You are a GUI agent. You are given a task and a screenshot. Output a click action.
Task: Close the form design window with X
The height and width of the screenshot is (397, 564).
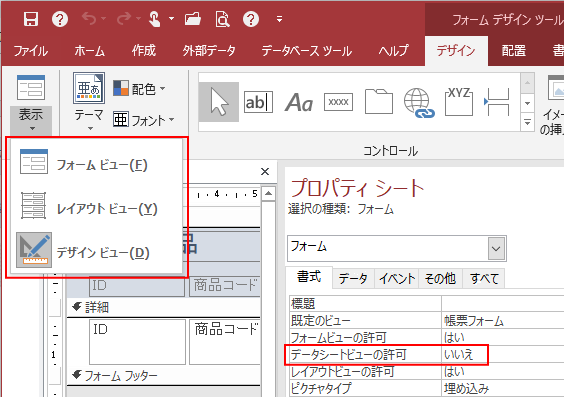tap(265, 172)
